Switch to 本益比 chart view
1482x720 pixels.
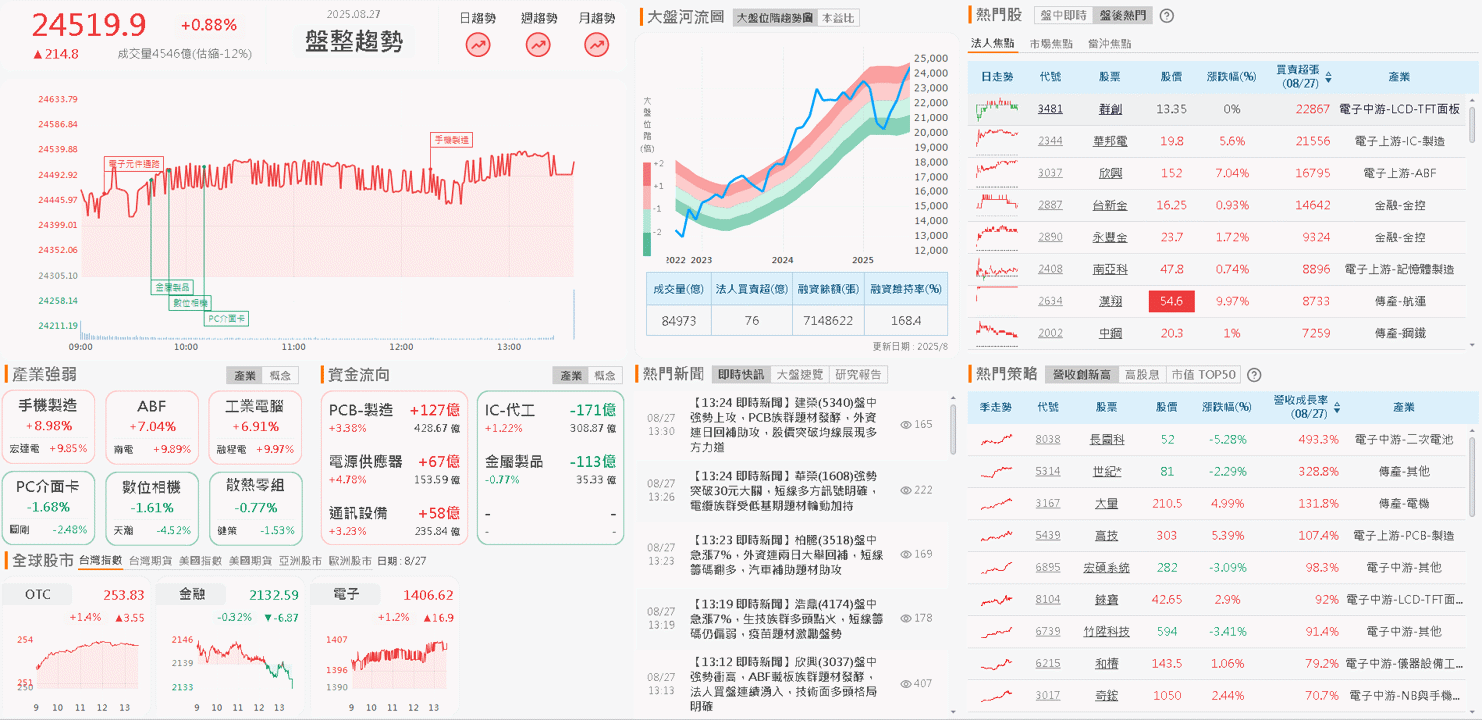(x=838, y=18)
